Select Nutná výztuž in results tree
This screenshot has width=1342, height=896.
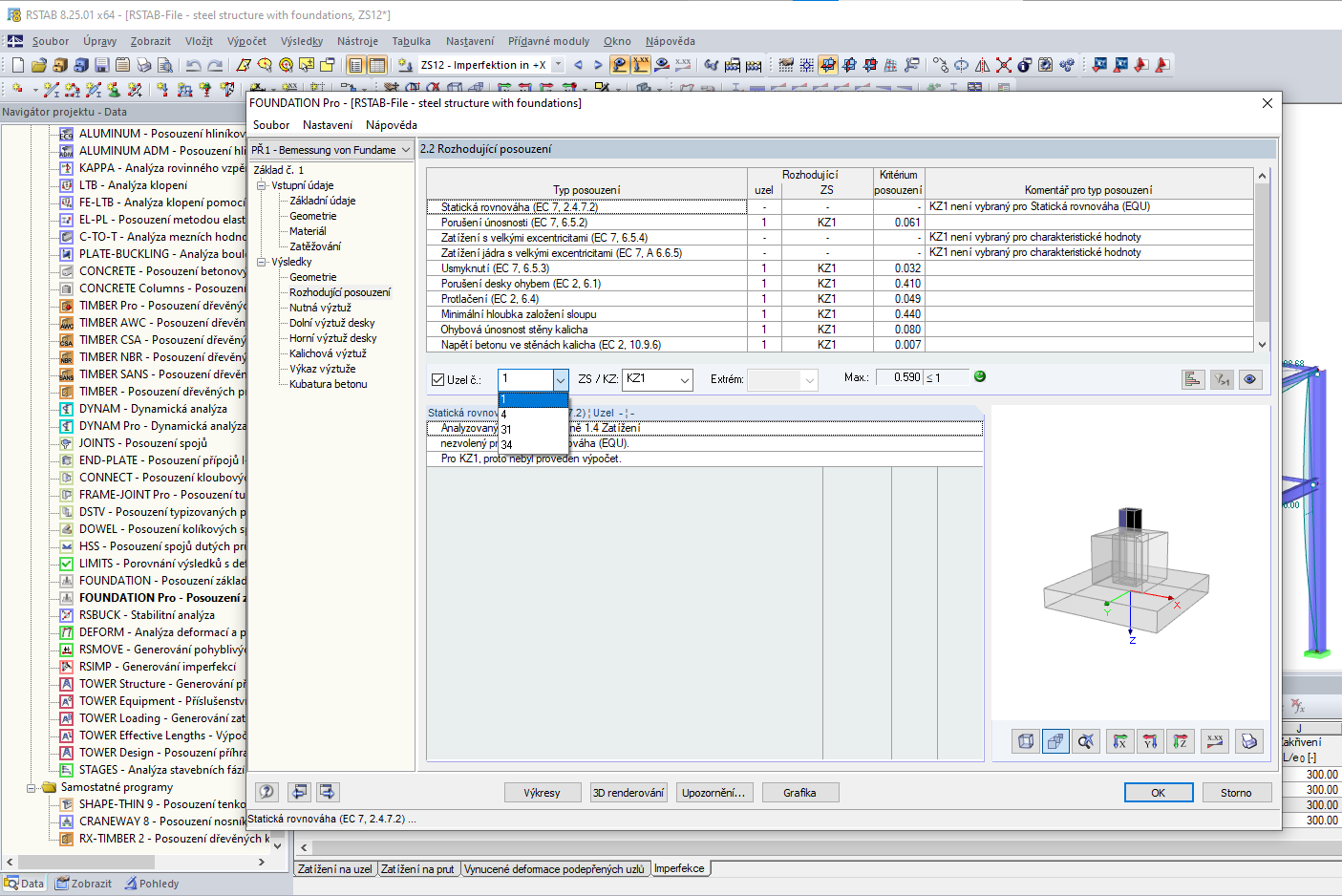[320, 308]
